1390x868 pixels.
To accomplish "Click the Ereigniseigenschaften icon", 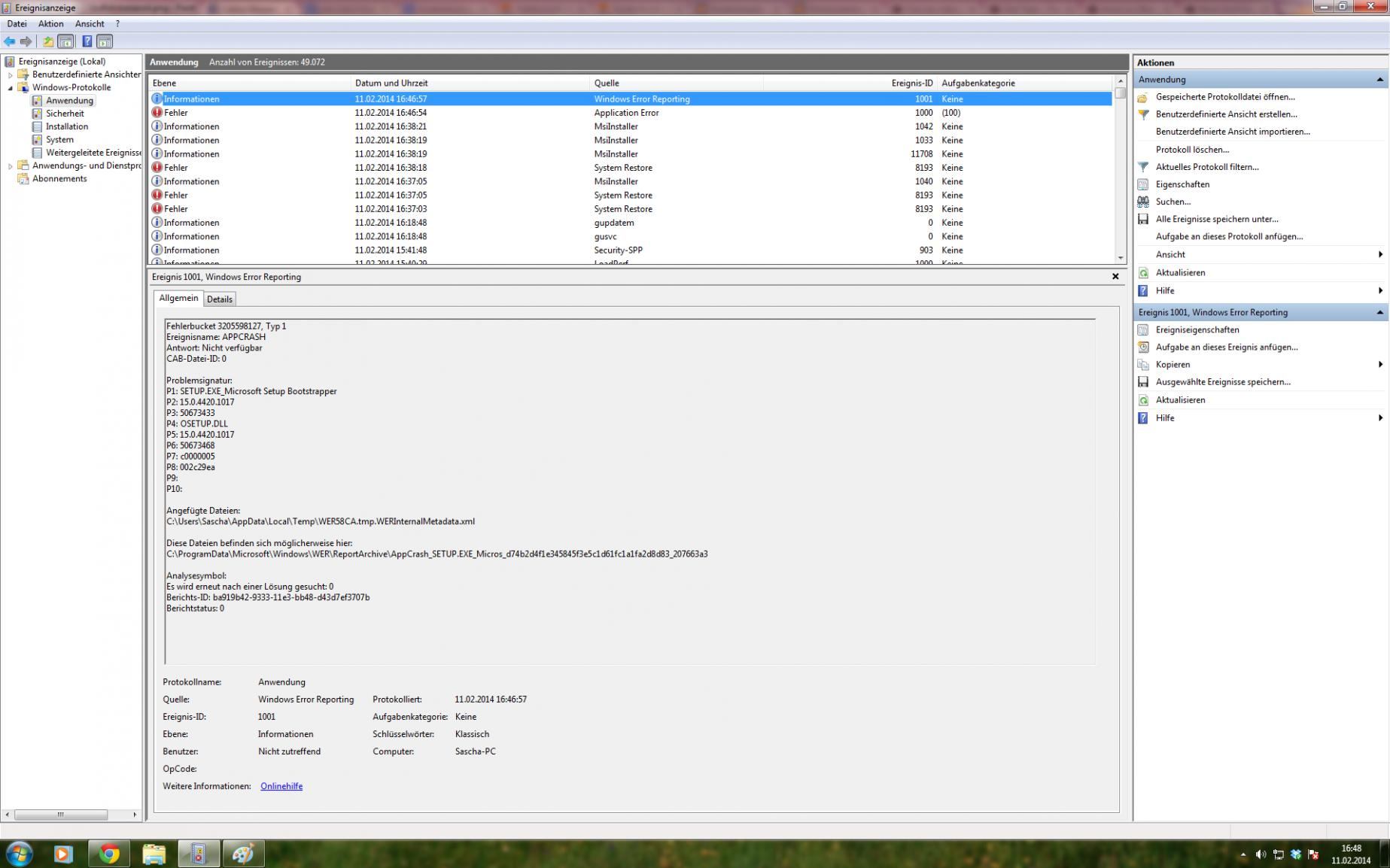I will (1143, 329).
